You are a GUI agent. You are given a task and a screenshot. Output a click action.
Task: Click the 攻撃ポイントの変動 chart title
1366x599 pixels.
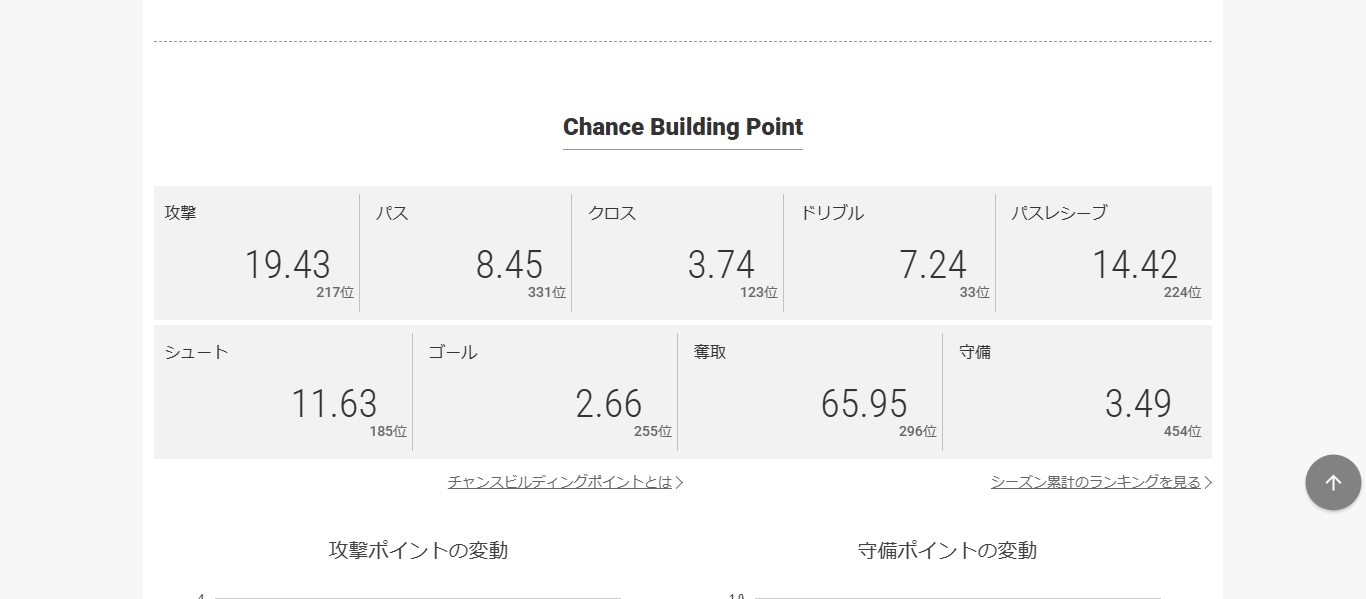click(x=418, y=550)
